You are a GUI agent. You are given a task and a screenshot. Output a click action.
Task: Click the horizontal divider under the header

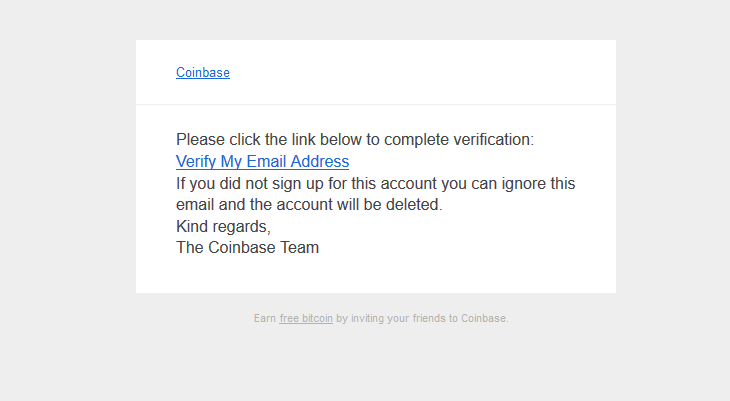(375, 104)
